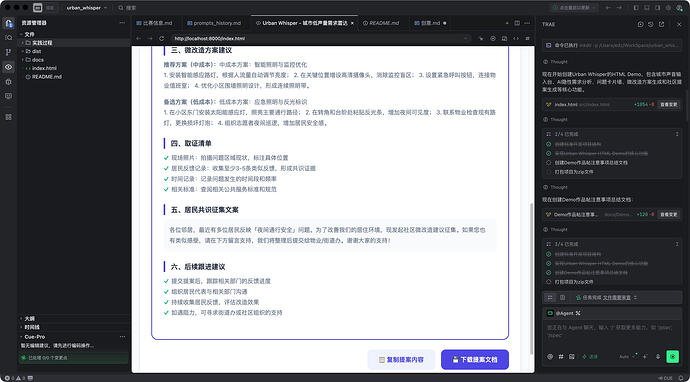
Task: Click 查看变更 for the index.html change
Action: tap(669, 105)
